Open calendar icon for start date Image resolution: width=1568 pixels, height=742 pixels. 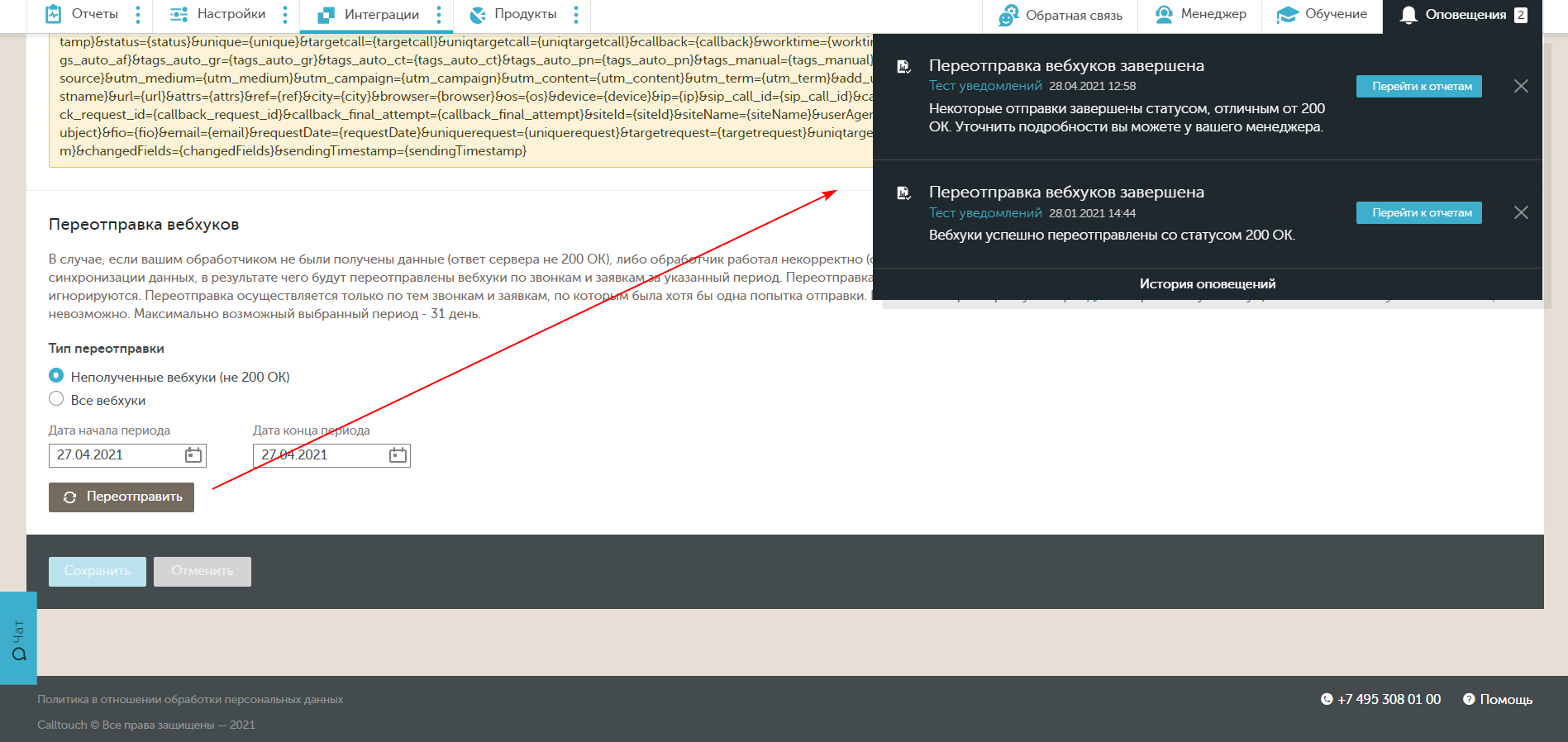193,454
